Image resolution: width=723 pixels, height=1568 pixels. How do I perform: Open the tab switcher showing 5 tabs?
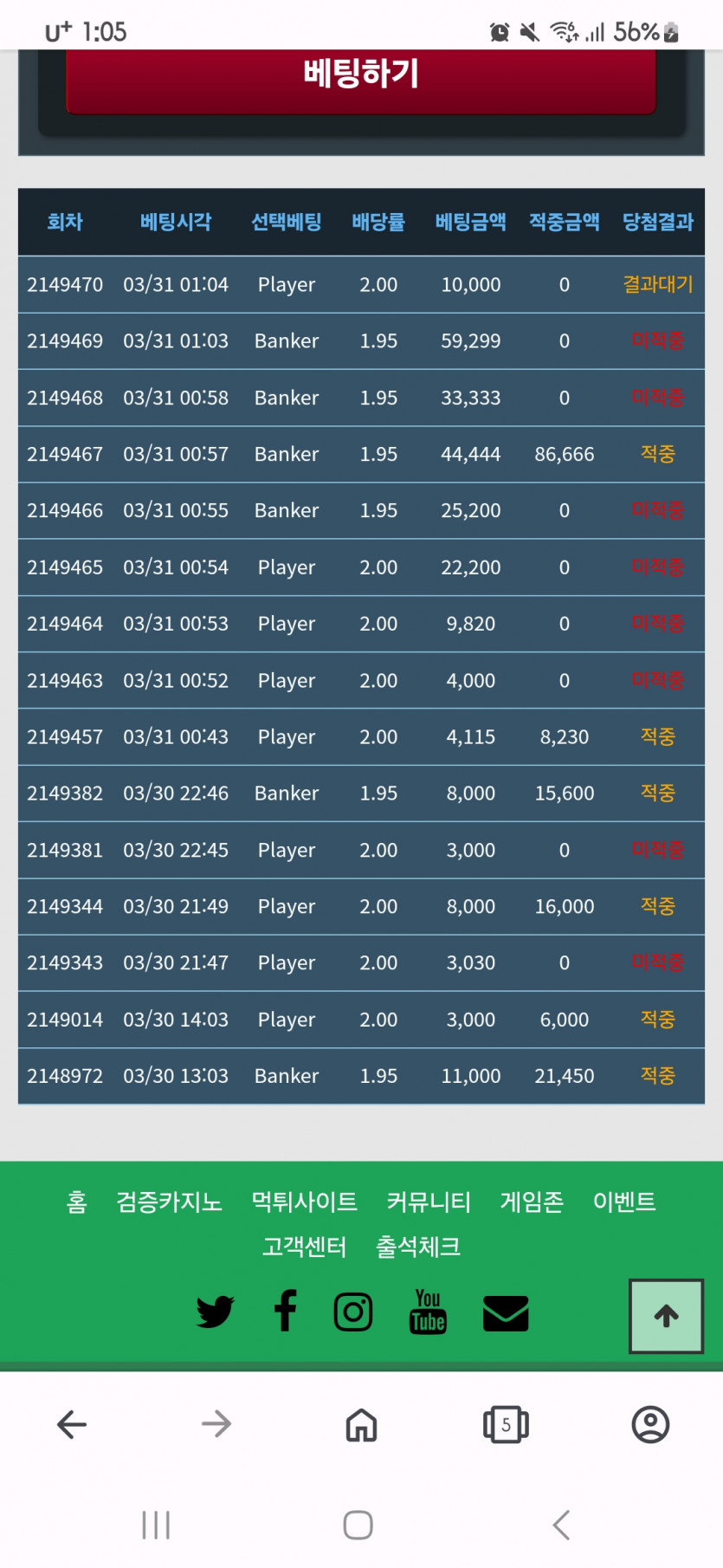[x=506, y=1424]
